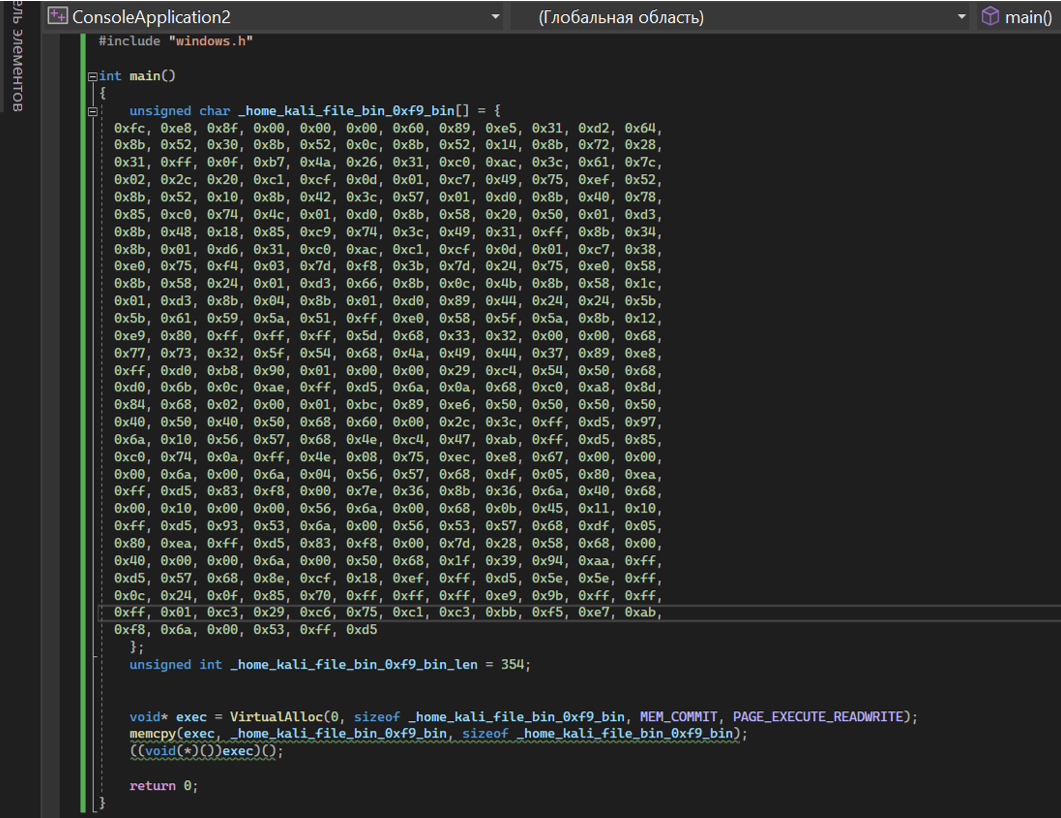Click the ConsoleApplication2 project icon
This screenshot has width=1061, height=818.
point(58,16)
